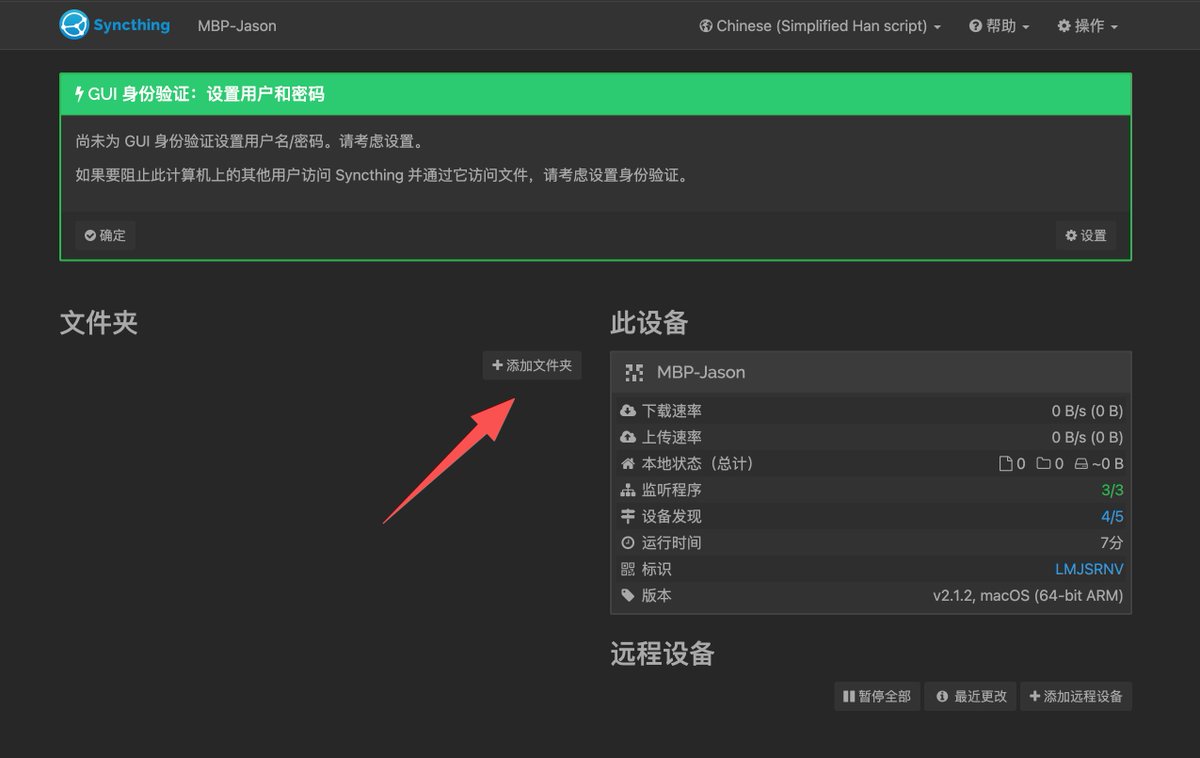Click 暂停全部 to pause all devices
This screenshot has height=758, width=1200.
[877, 696]
